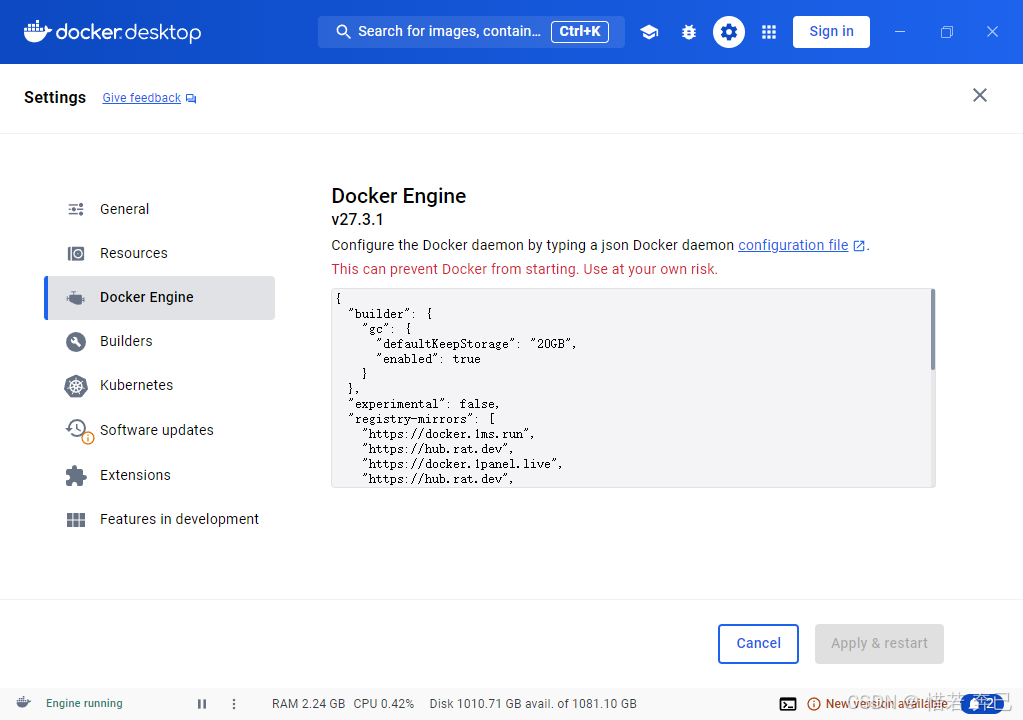This screenshot has height=720, width=1023.
Task: Click inside the daemon JSON editor
Action: pos(631,388)
